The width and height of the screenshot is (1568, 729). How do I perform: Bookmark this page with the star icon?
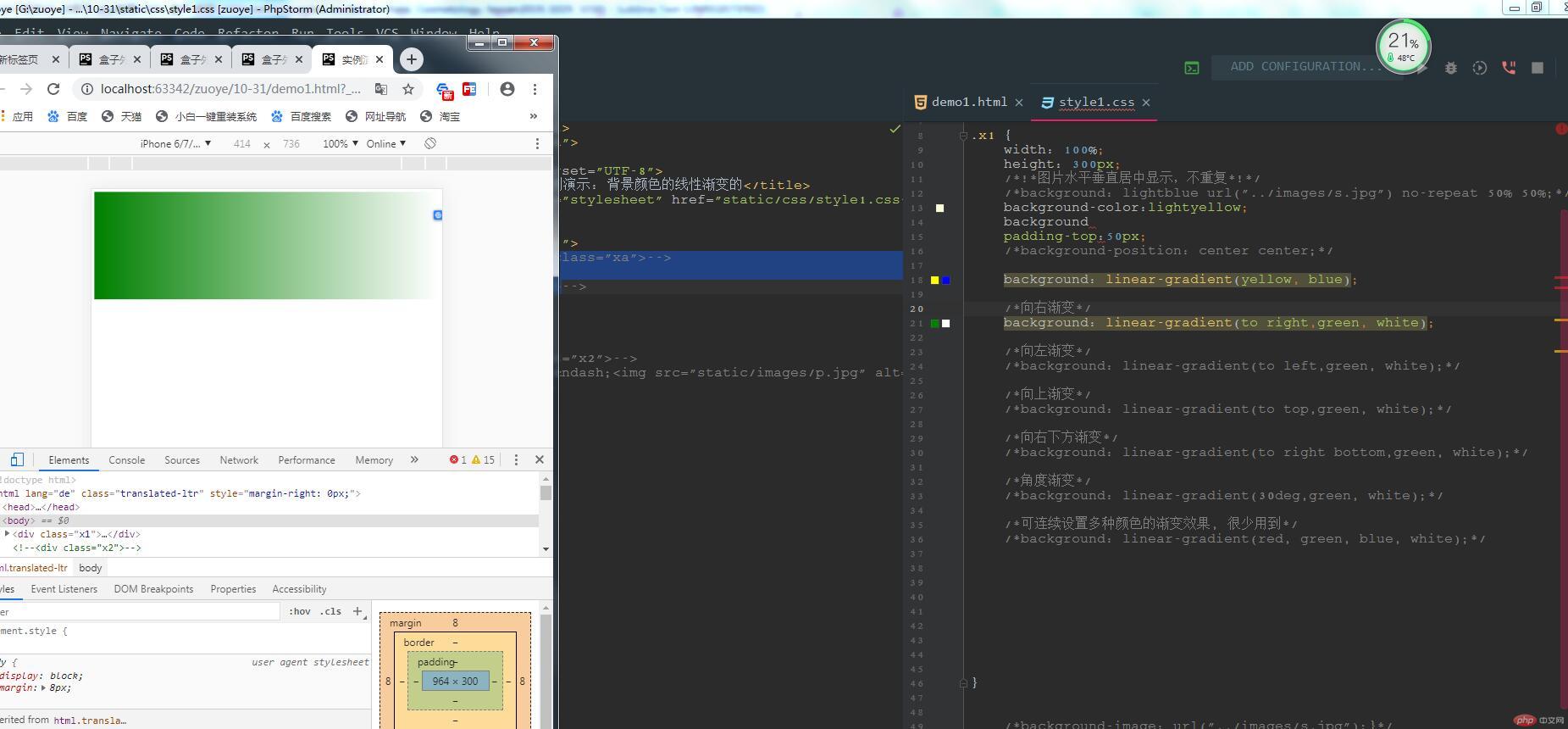408,89
